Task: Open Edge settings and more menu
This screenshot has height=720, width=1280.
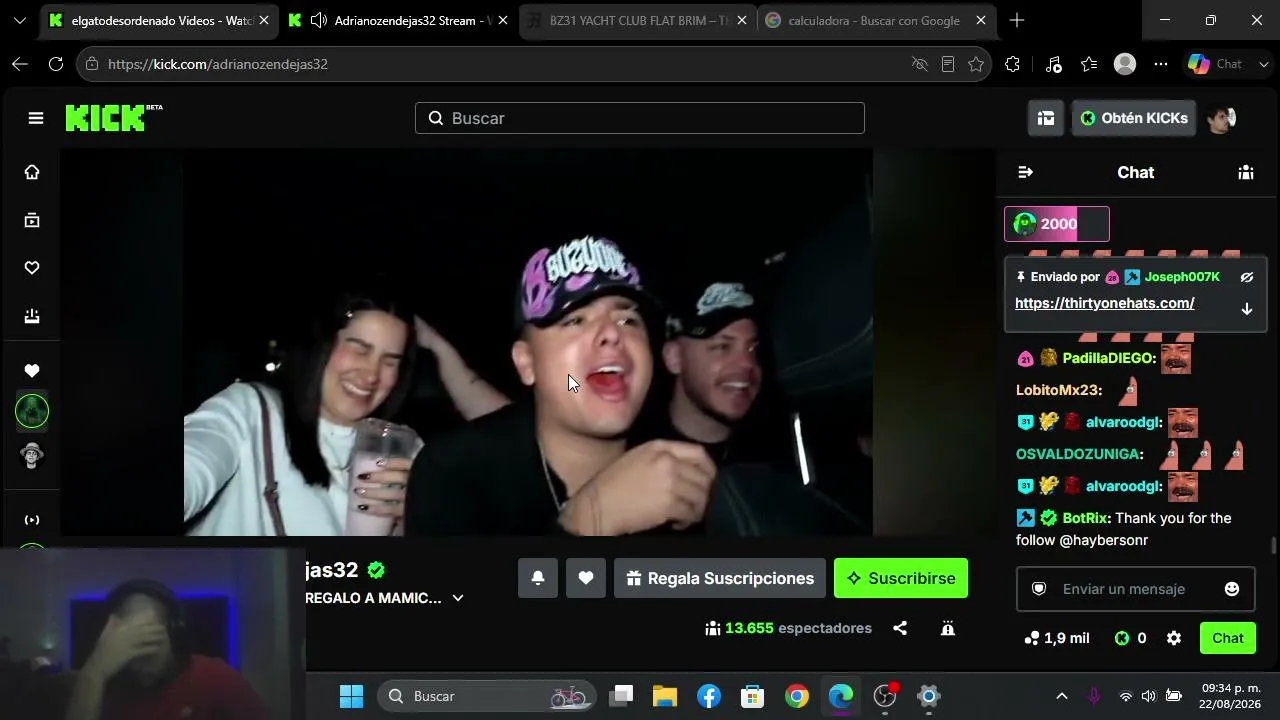Action: [1161, 64]
